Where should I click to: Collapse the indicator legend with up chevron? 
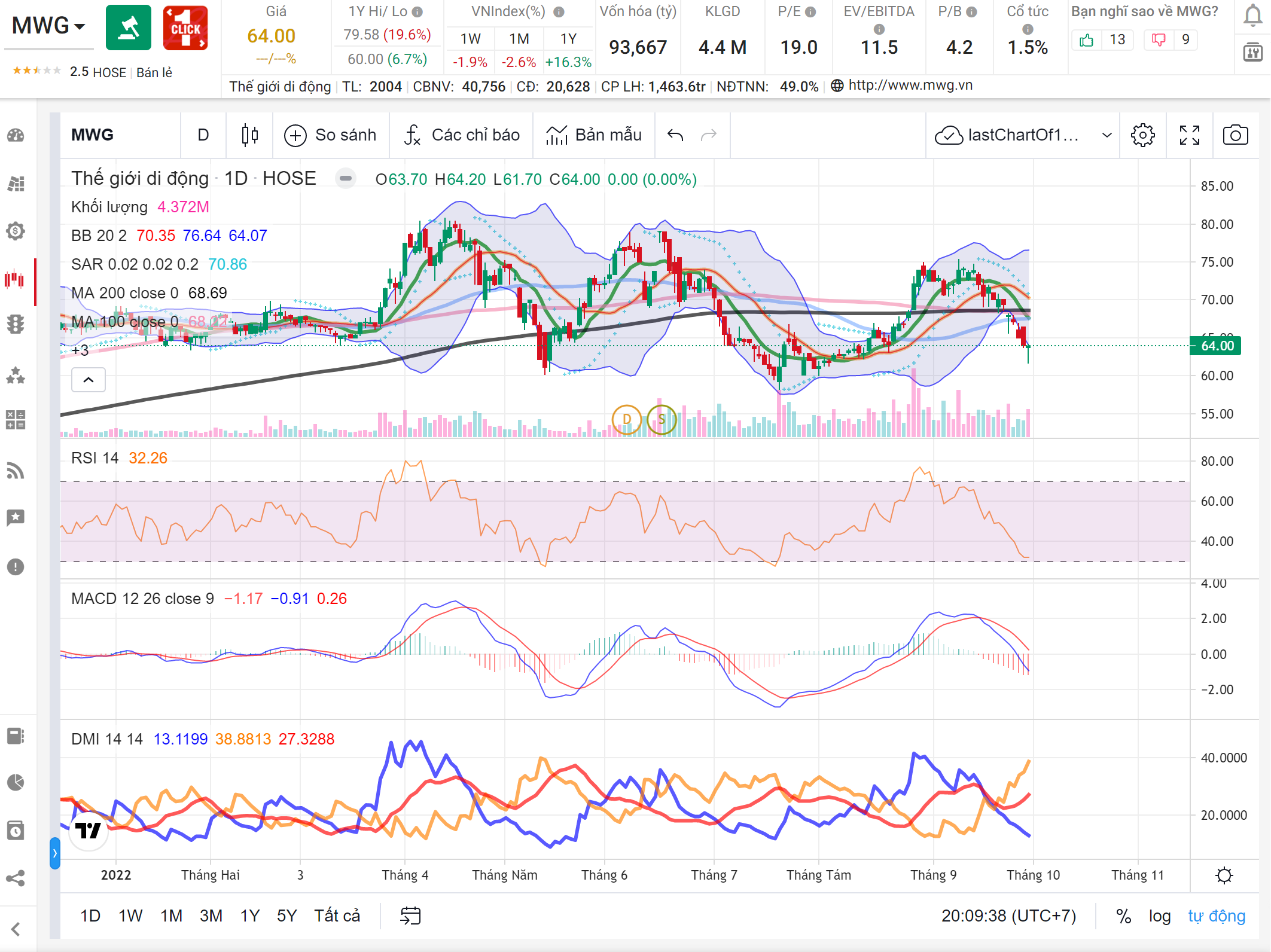click(89, 380)
